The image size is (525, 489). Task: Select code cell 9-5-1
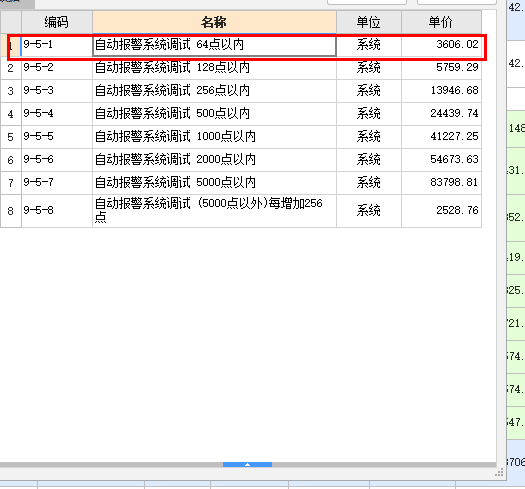tap(57, 45)
